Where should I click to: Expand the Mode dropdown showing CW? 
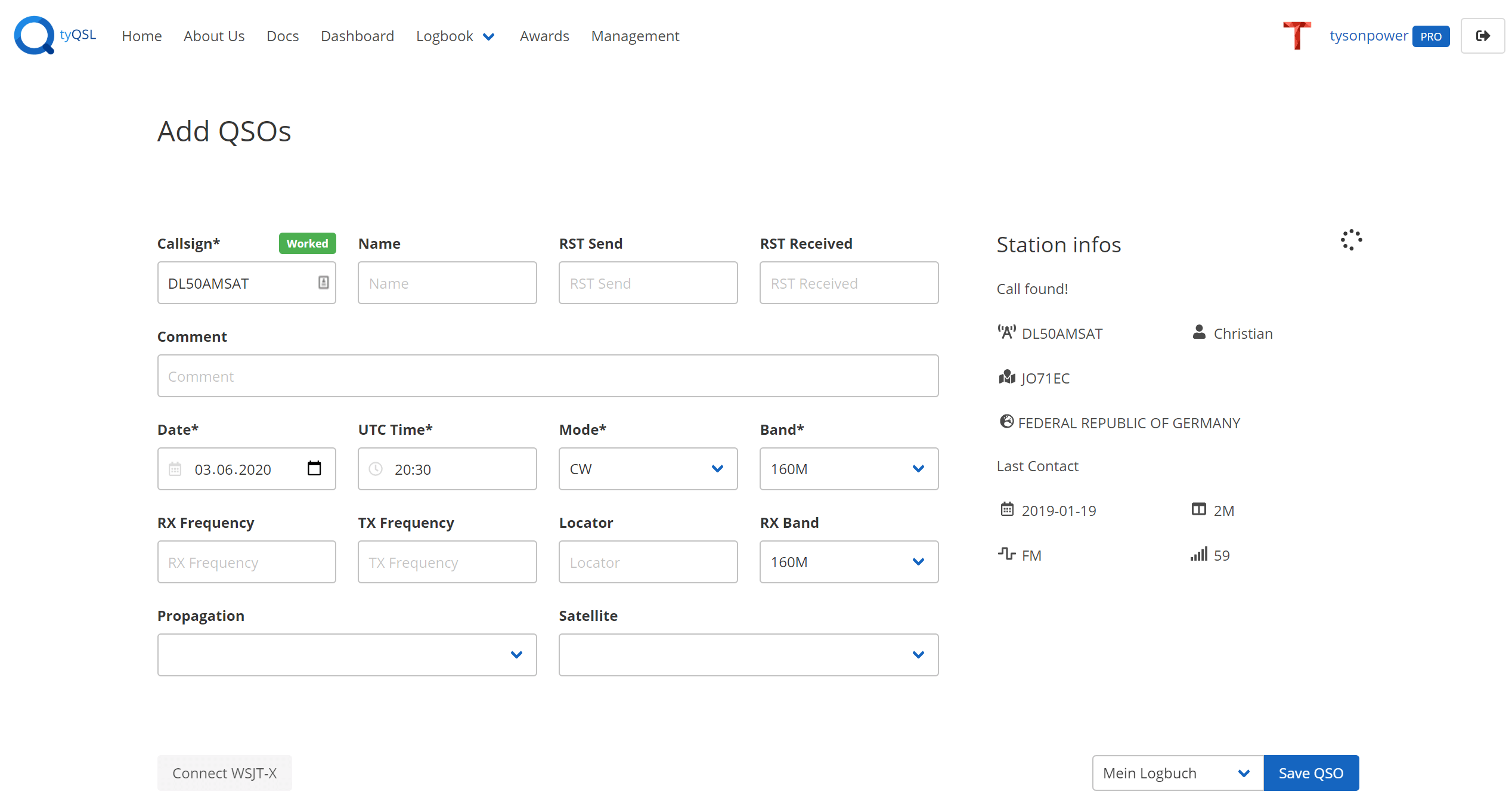[647, 469]
